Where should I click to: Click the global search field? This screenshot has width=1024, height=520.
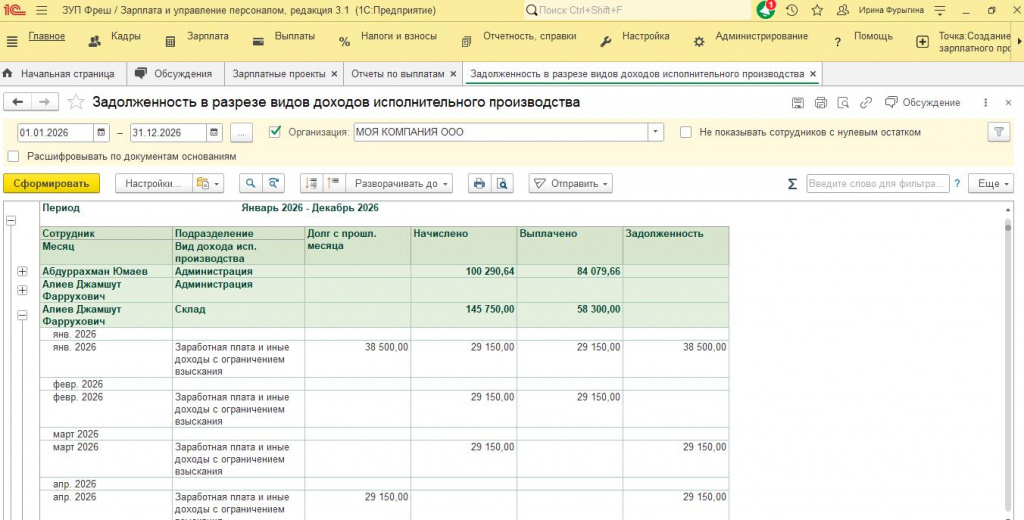tap(637, 10)
